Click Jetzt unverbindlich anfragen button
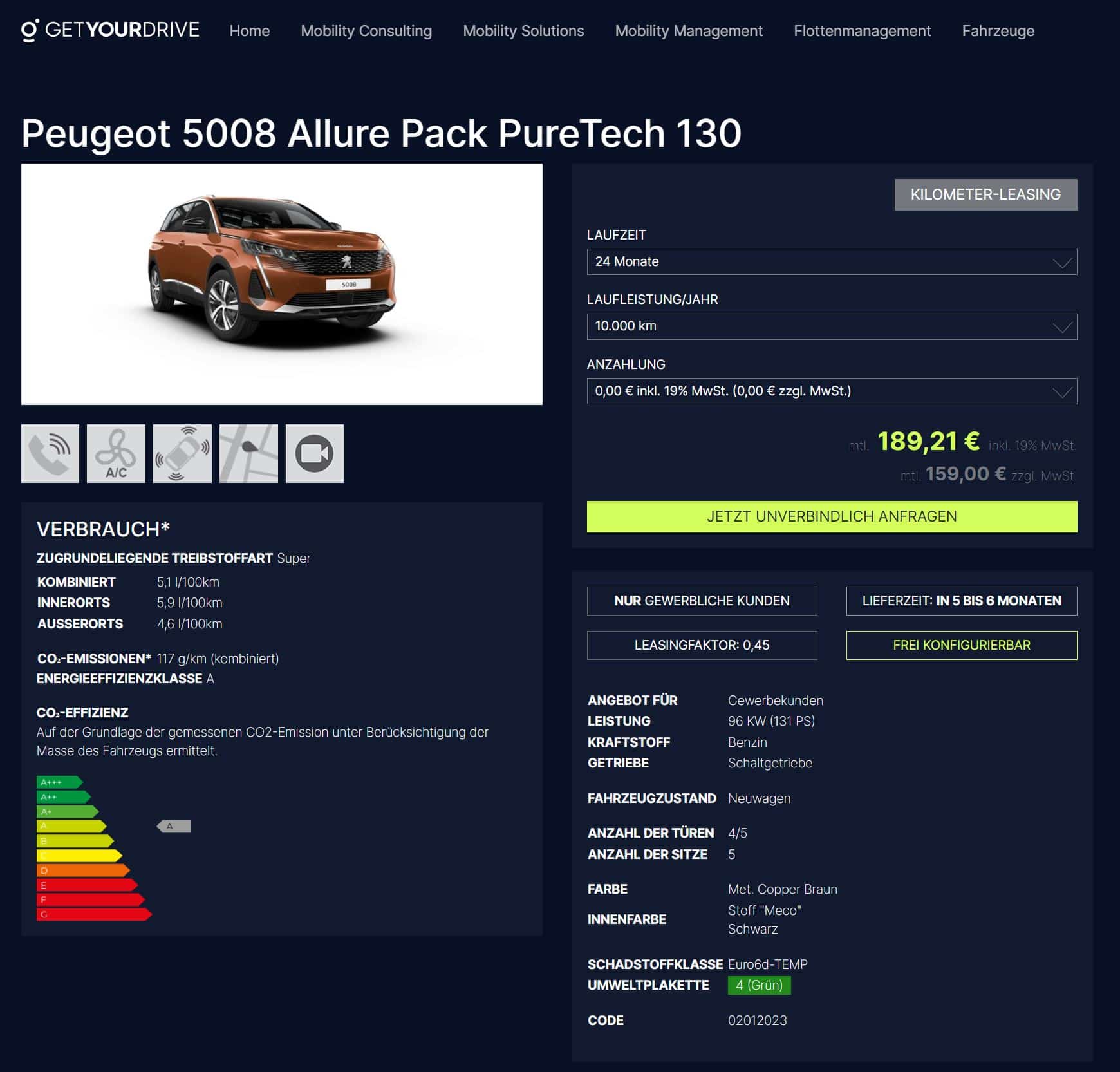This screenshot has width=1120, height=1072. [x=832, y=516]
